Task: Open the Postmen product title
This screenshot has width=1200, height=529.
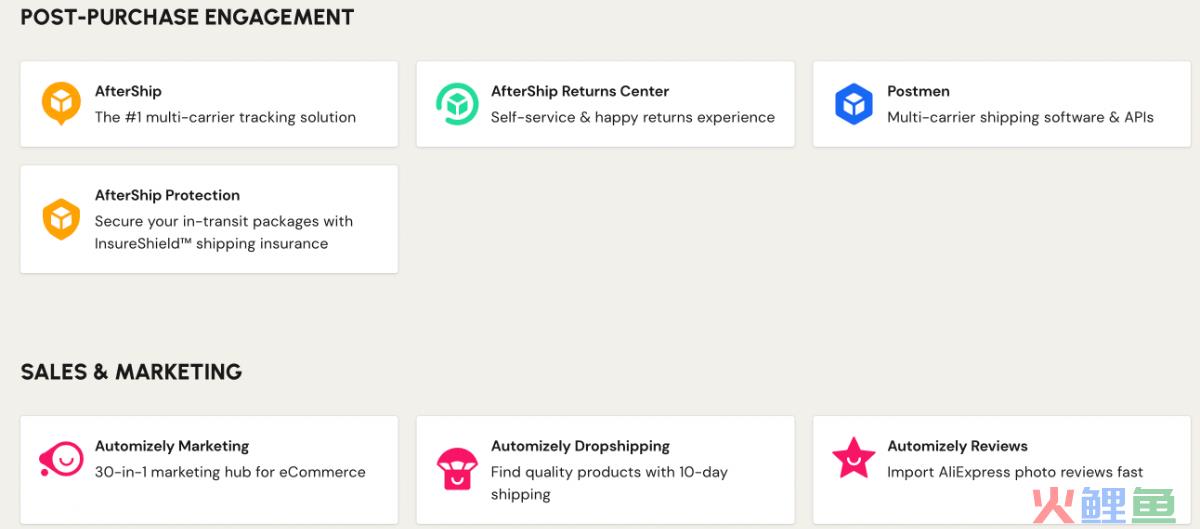Action: click(918, 91)
